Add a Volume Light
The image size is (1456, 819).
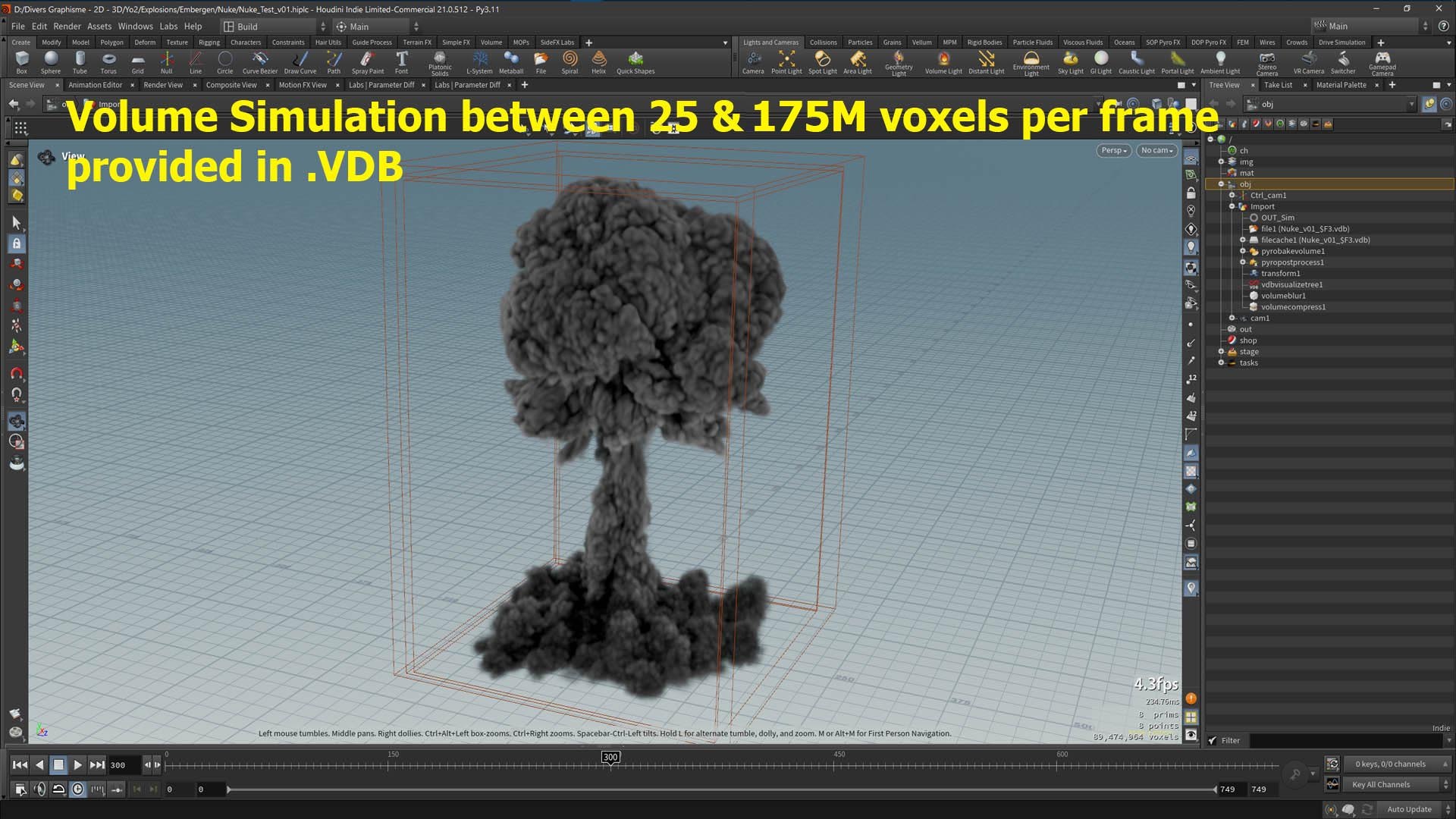tap(943, 62)
